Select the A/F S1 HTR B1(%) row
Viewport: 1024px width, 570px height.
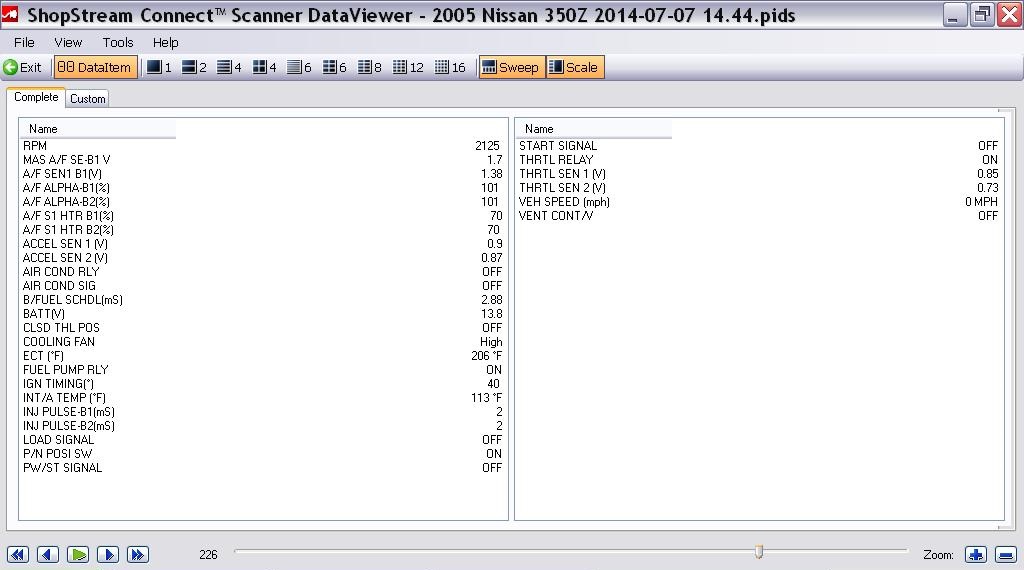(263, 216)
